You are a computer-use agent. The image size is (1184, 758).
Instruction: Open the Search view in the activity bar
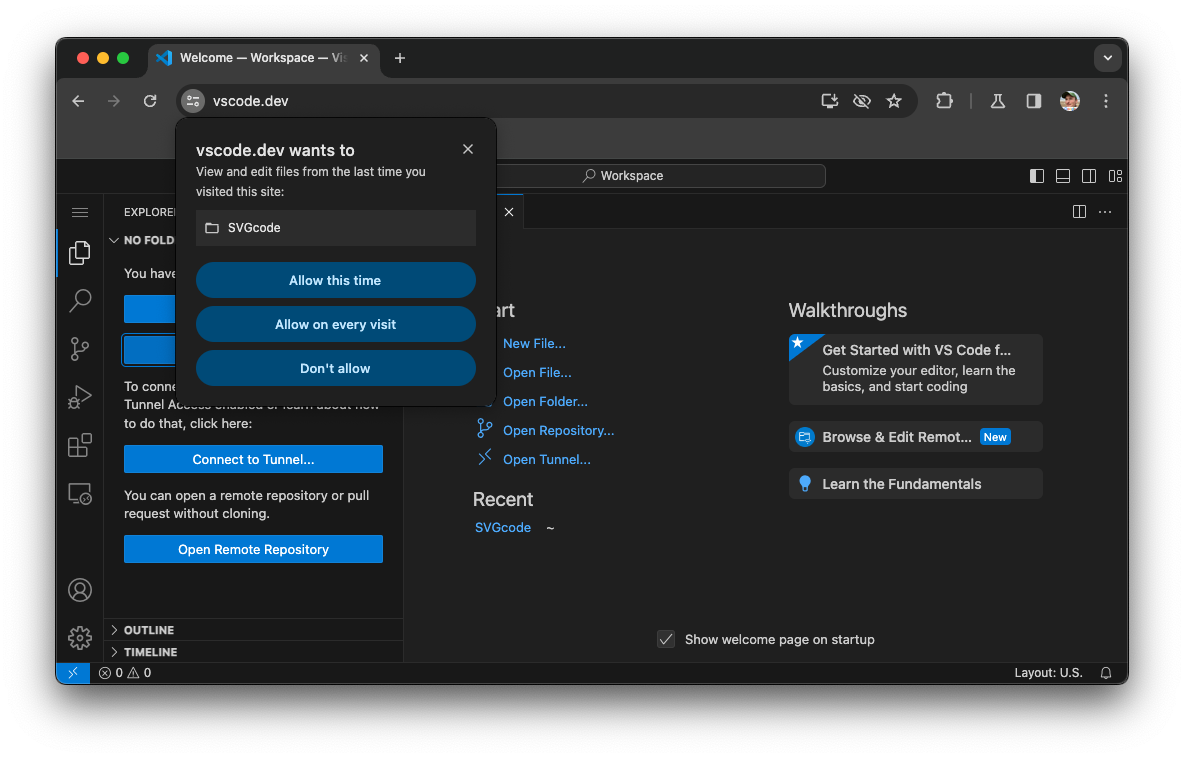point(80,301)
